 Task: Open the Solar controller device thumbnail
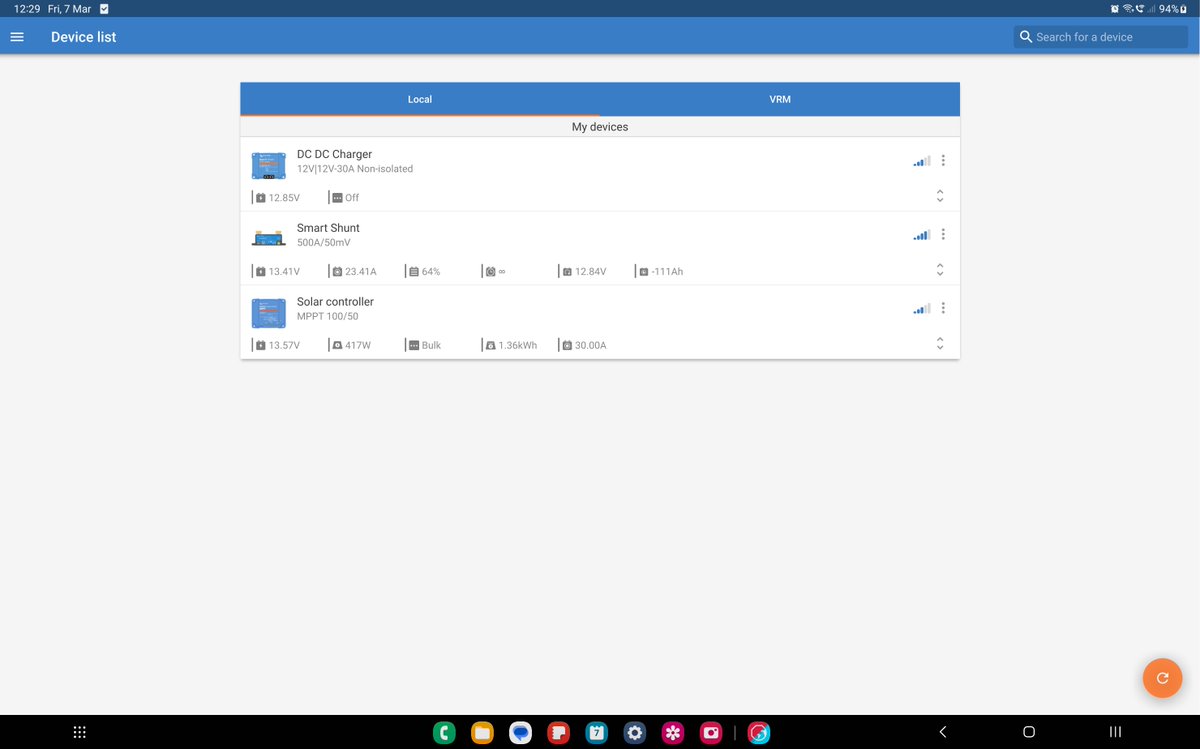click(x=268, y=313)
